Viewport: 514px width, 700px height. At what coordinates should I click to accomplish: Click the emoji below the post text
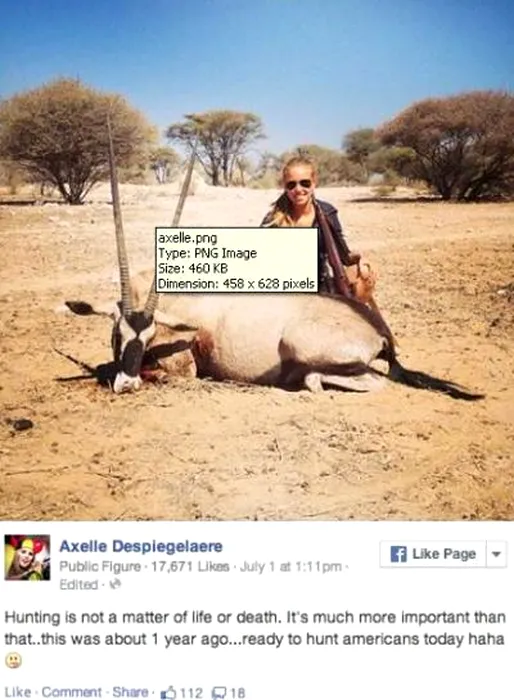point(13,661)
